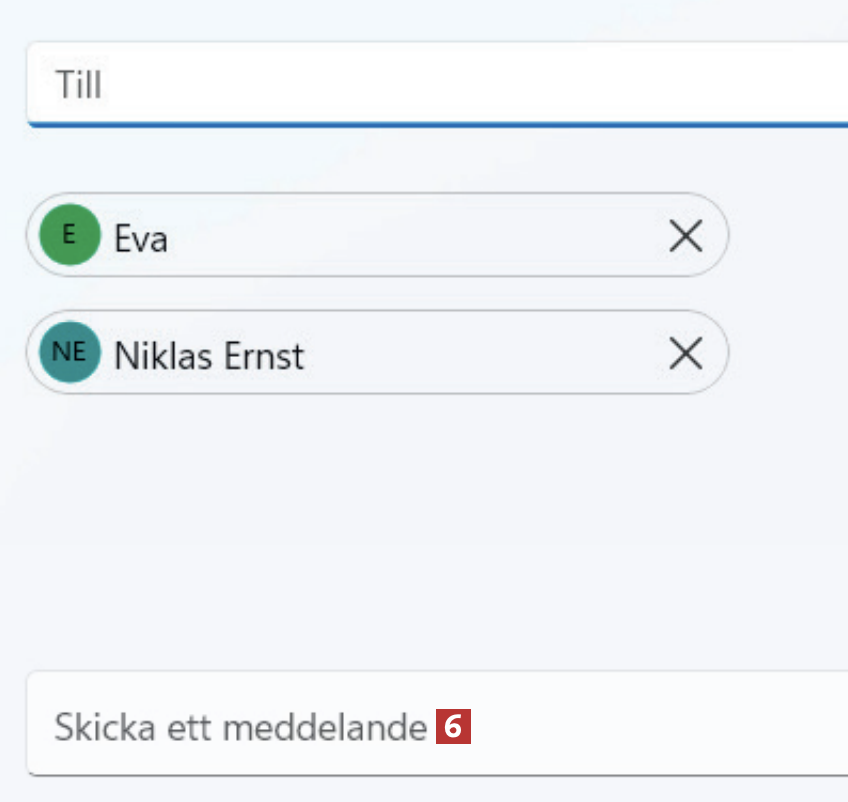Viewport: 848px width, 802px height.
Task: Click the name text Niklas Ernst
Action: pyautogui.click(x=209, y=355)
